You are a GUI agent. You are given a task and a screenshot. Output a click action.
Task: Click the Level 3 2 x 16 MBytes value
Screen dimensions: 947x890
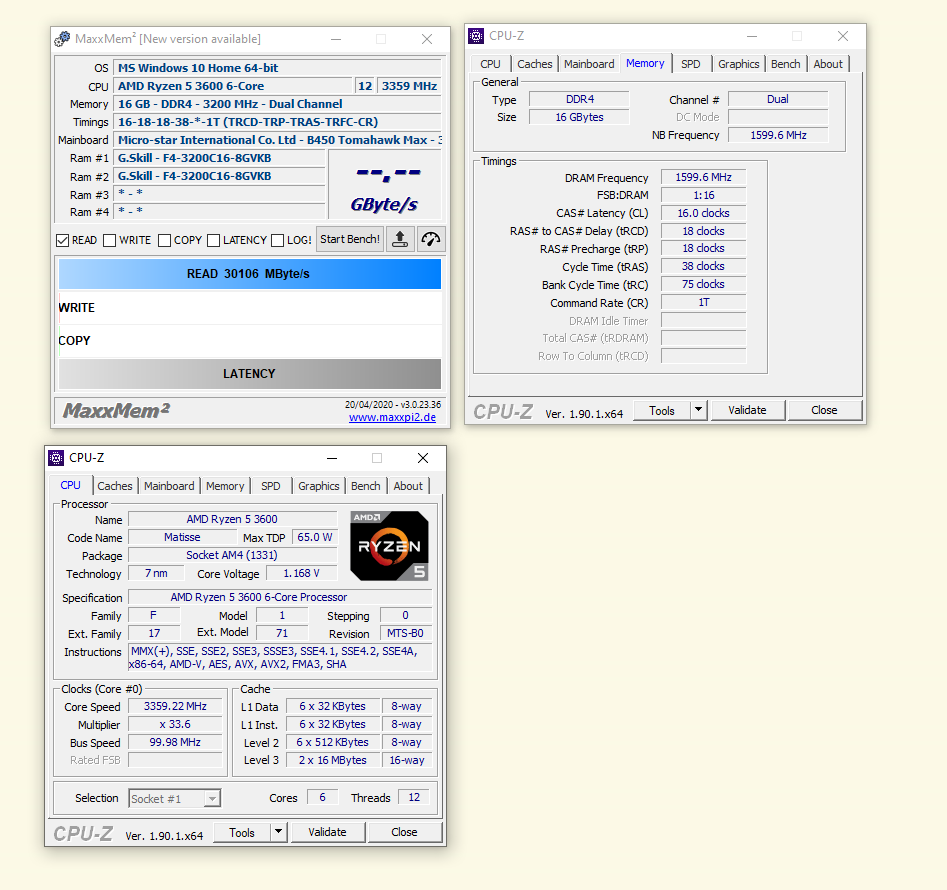333,760
